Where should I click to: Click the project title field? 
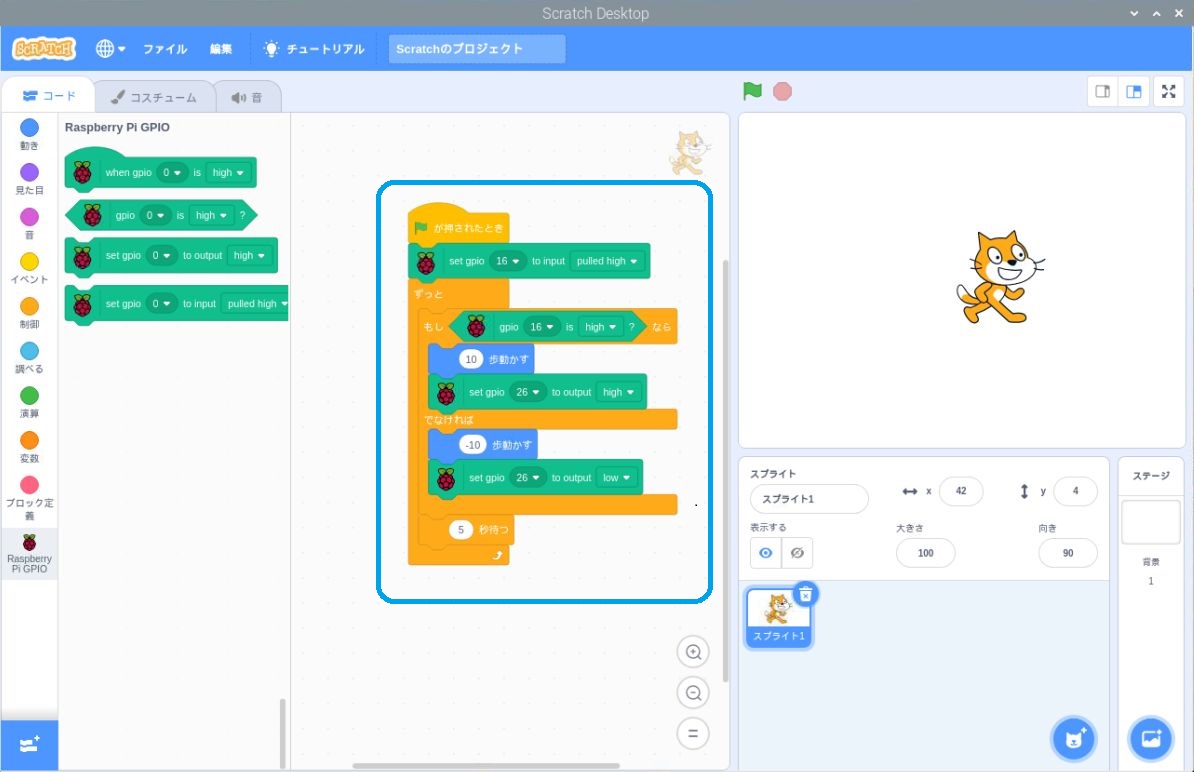tap(477, 49)
